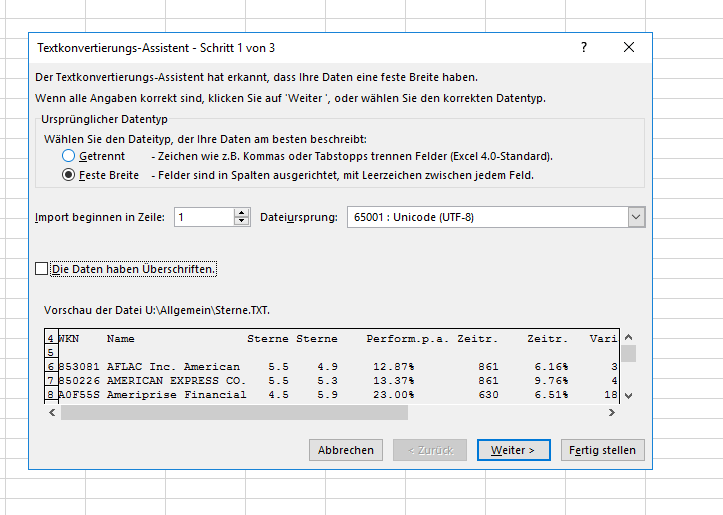Click the preview left scroll arrow
Viewport: 723px width, 515px height.
coord(52,413)
